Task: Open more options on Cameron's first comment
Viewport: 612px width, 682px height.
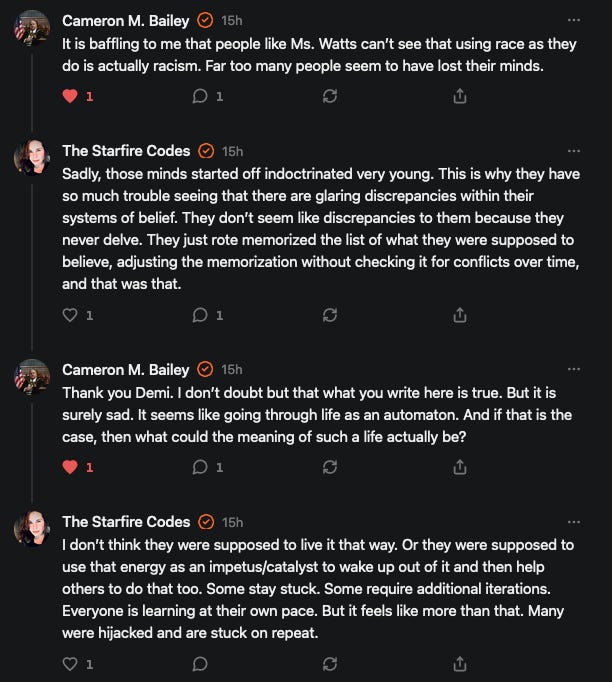Action: pos(574,20)
